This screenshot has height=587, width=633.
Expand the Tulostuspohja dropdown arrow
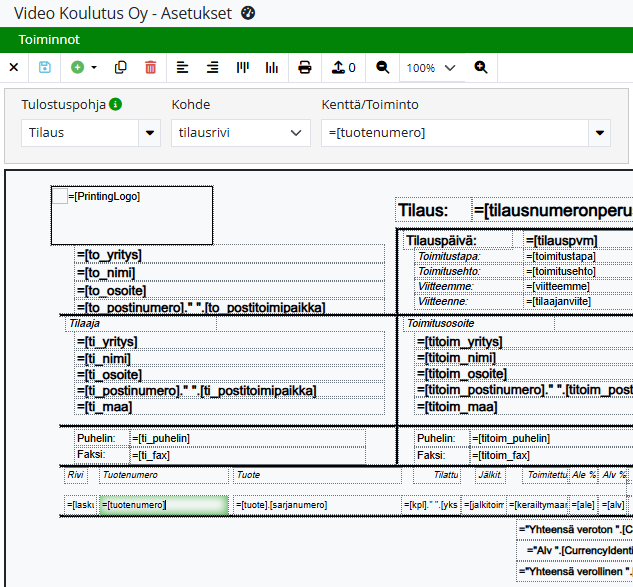click(150, 133)
